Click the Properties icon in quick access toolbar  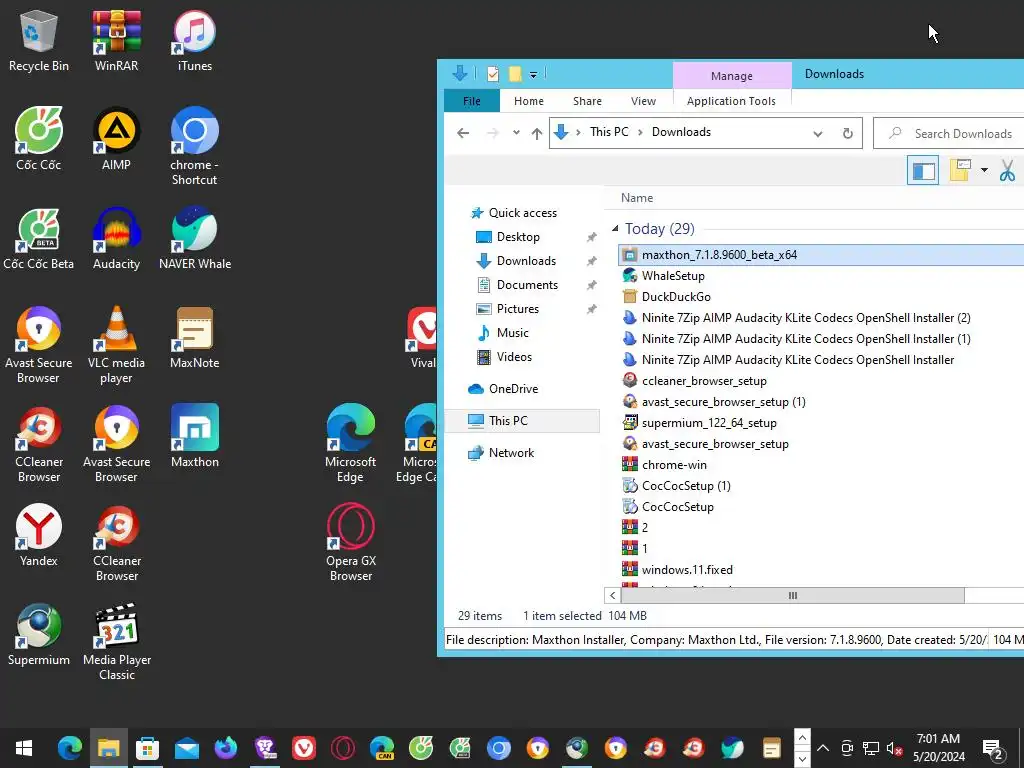pos(493,74)
